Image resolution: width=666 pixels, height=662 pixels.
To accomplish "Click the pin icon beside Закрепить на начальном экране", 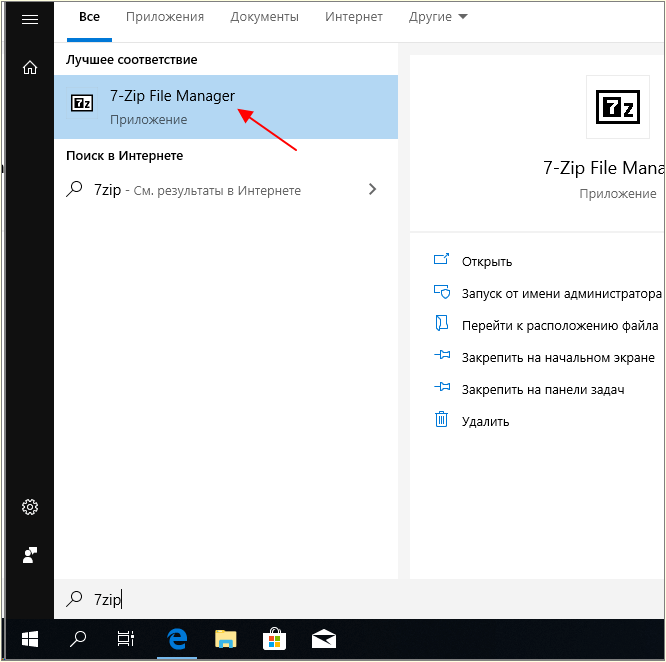I will pos(442,355).
